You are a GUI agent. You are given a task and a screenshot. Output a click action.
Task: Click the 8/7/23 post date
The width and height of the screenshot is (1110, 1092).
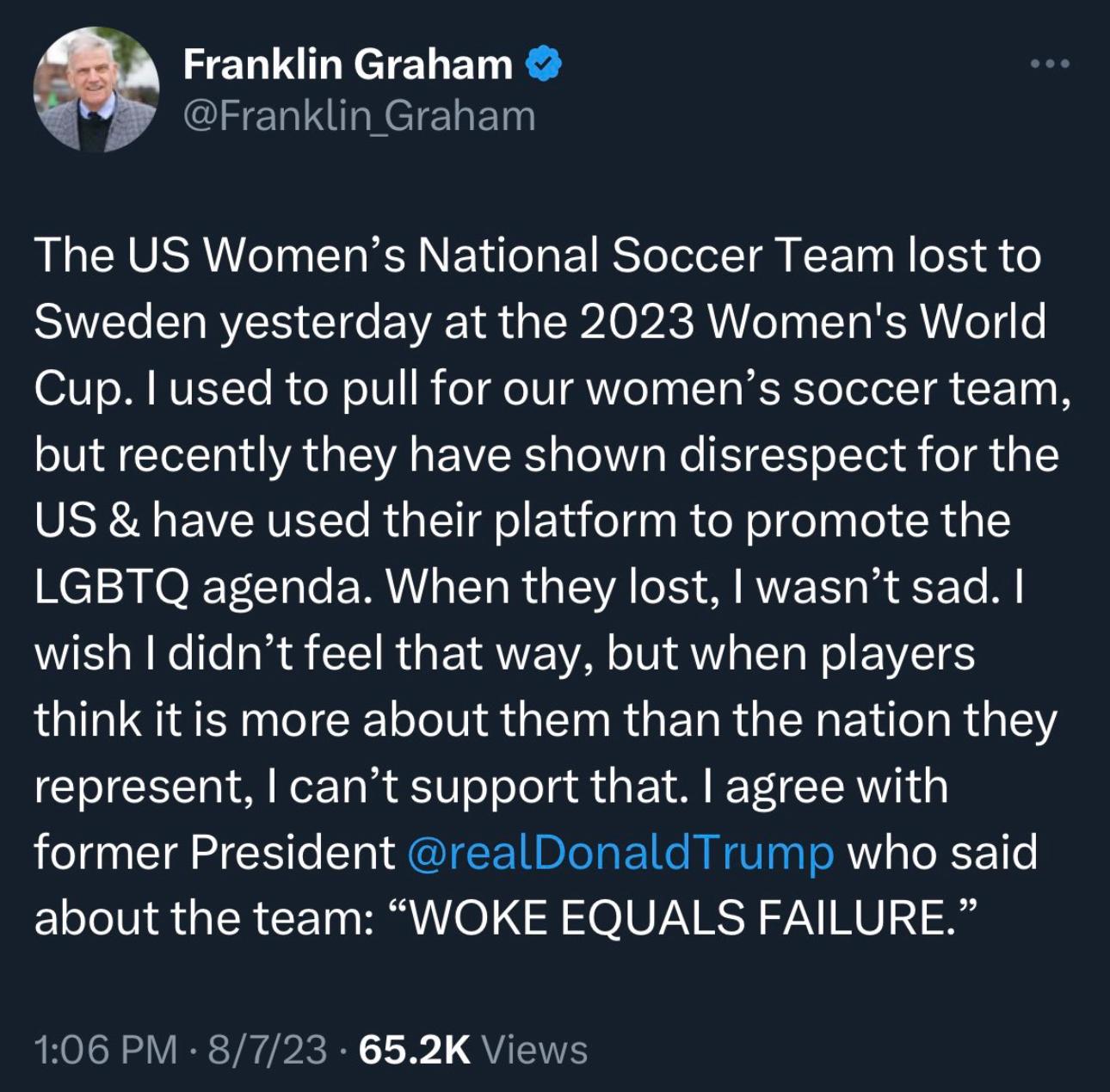click(x=268, y=1050)
